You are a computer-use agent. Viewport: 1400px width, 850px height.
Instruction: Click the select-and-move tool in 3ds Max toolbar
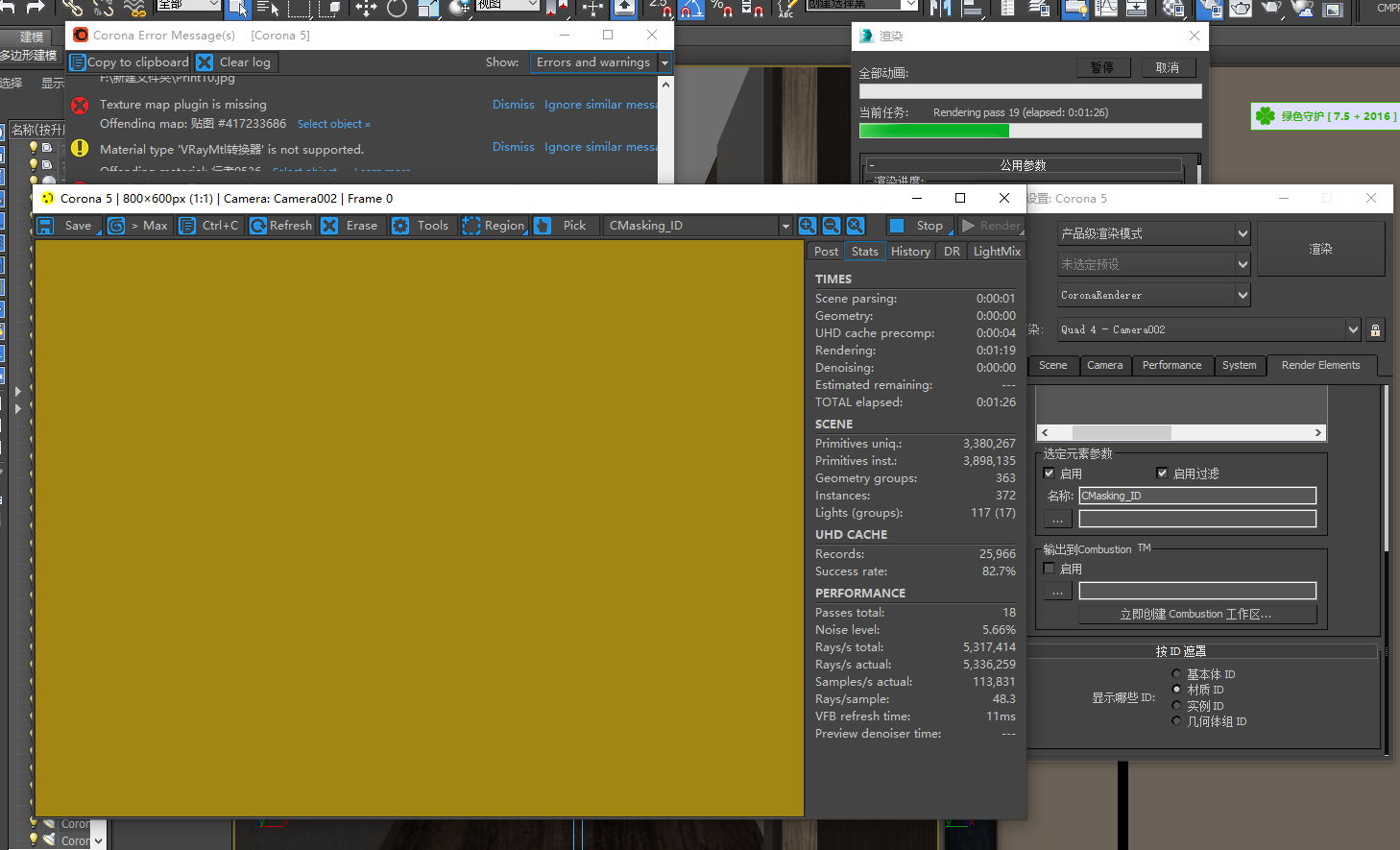click(366, 9)
